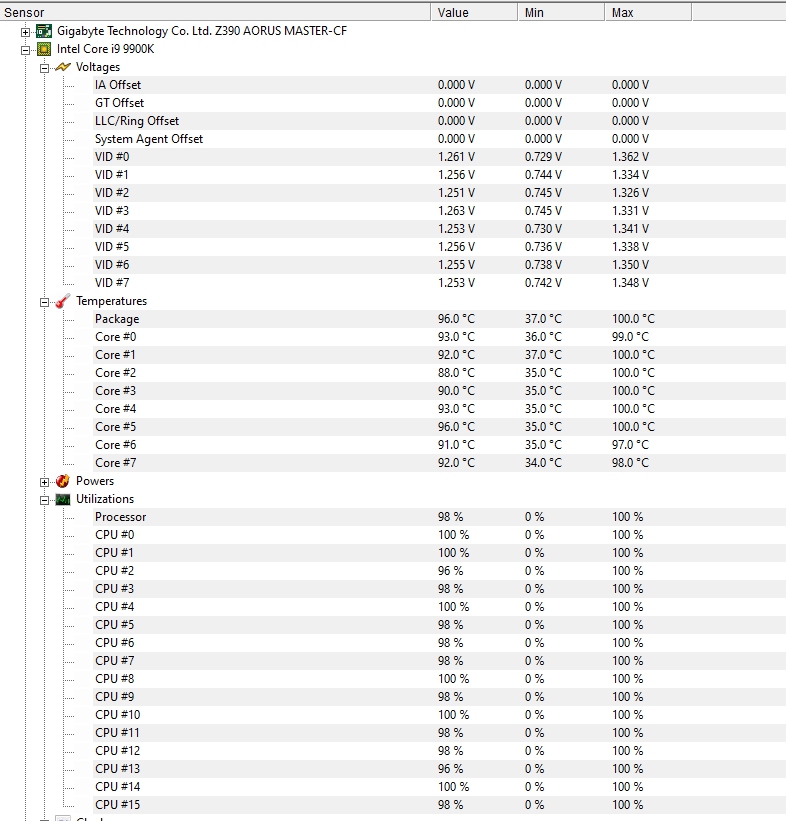Viewport: 786px width, 821px height.
Task: Click the Value column header
Action: pos(474,12)
